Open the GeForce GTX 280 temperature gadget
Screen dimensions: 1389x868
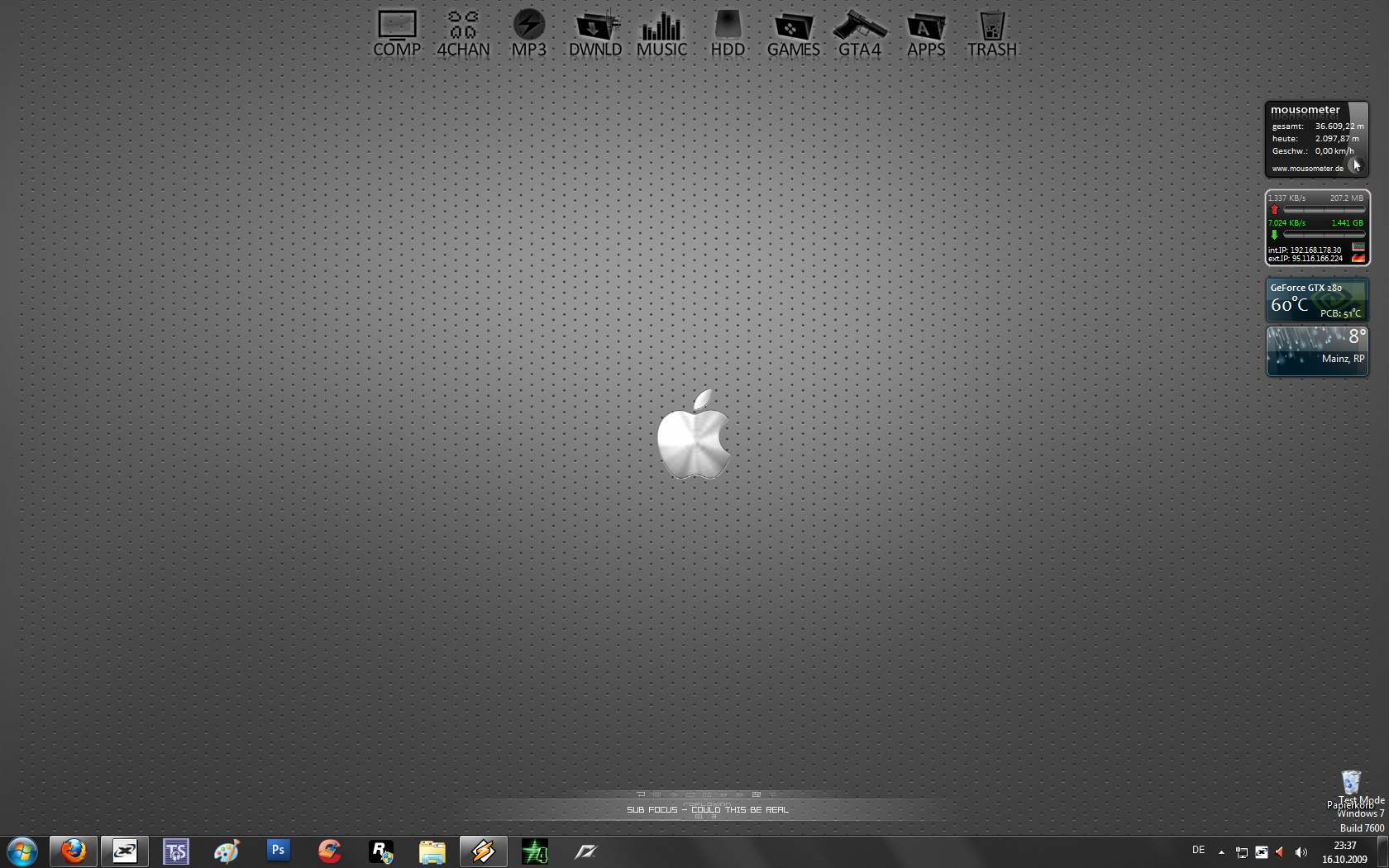(x=1317, y=300)
